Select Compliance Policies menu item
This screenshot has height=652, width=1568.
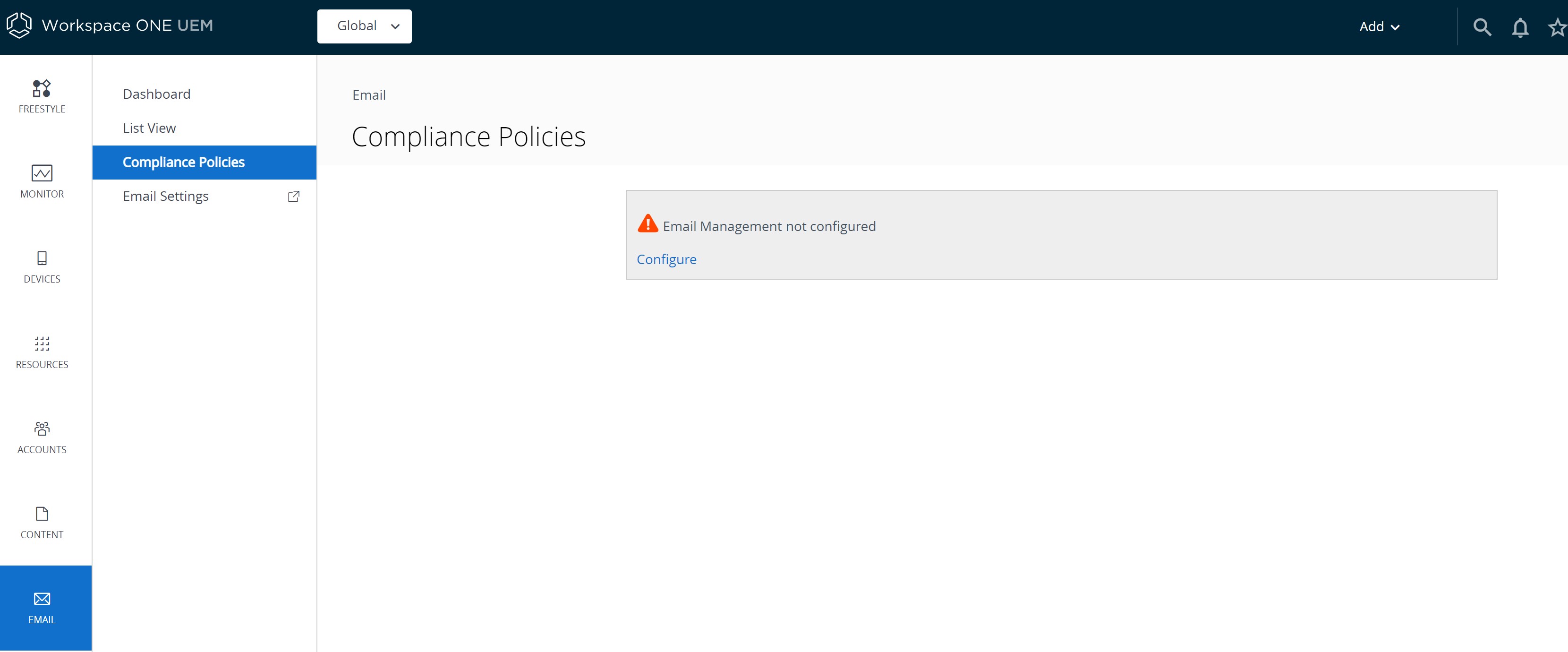205,163
